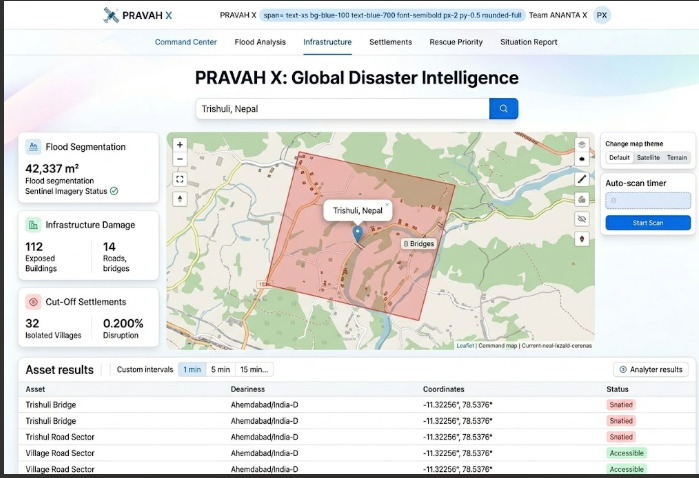
Task: Click the compass locate icon on map
Action: click(180, 199)
